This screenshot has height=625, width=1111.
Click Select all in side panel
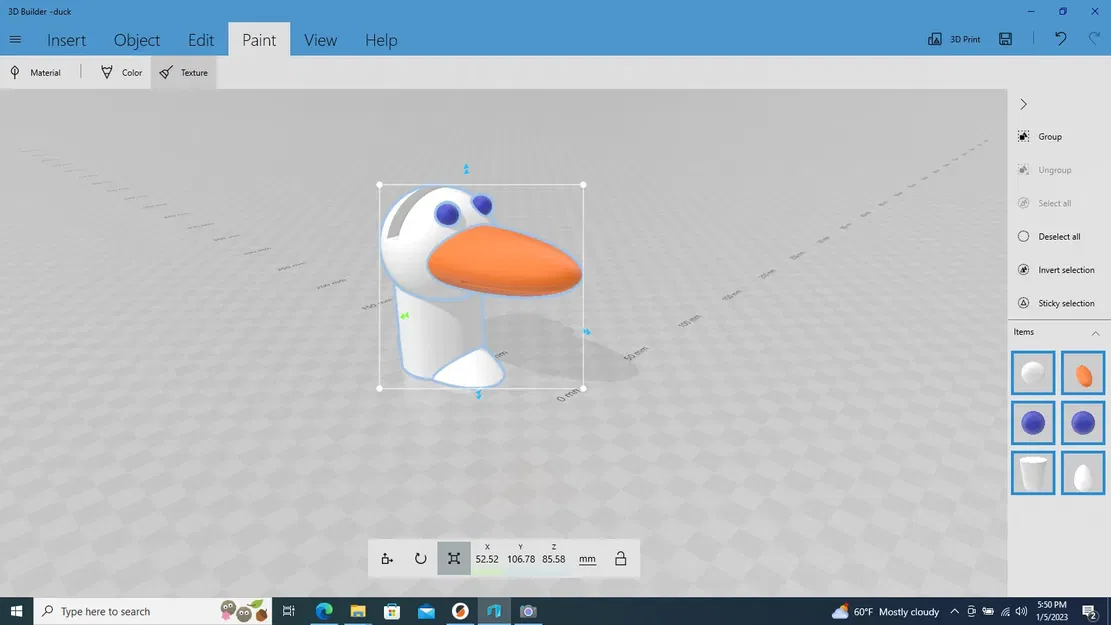pos(1044,203)
